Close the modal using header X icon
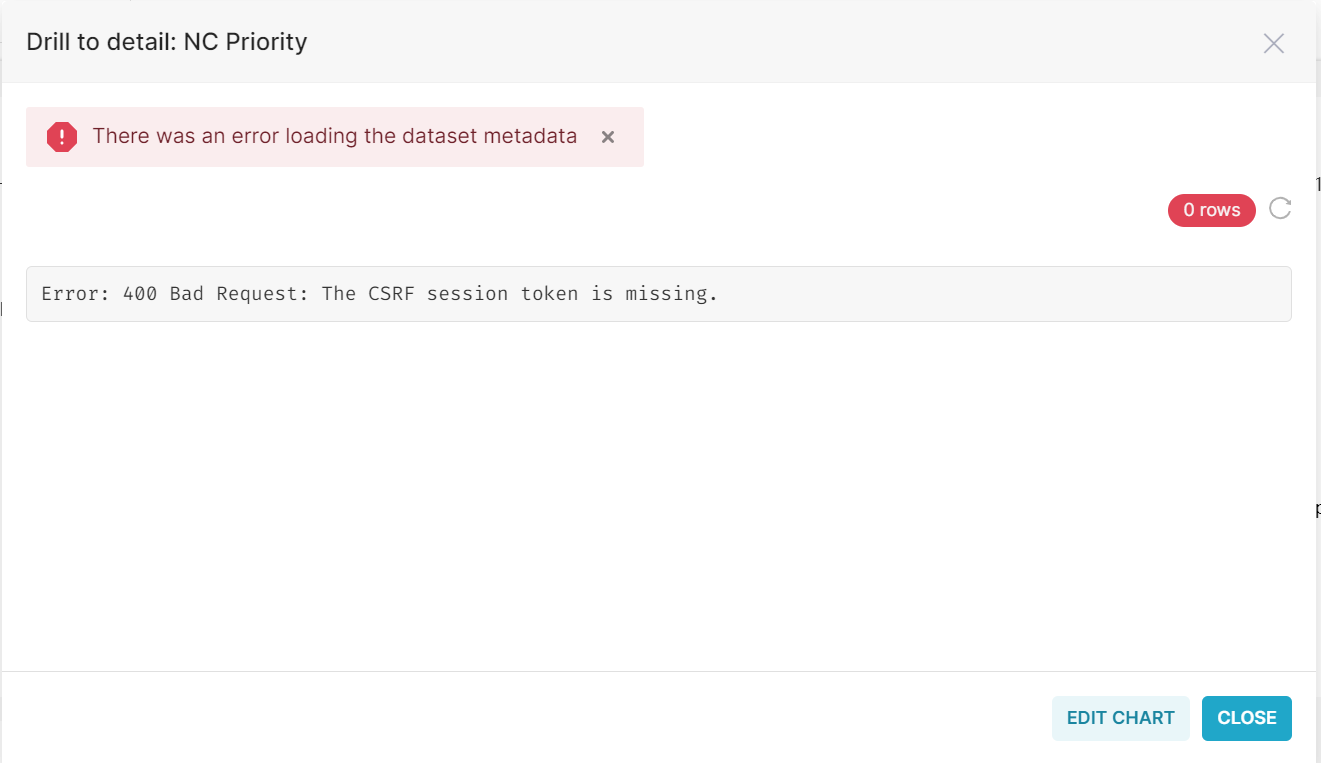 pos(1273,43)
